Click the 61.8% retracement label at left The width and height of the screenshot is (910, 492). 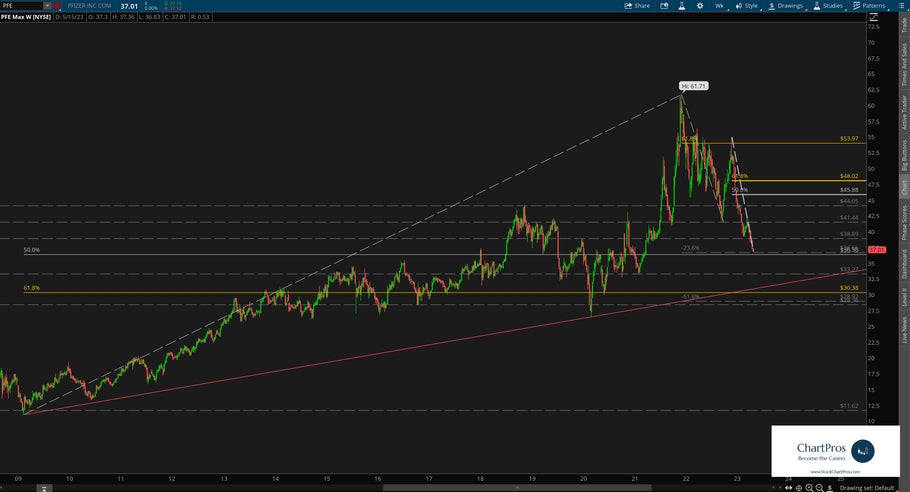(x=32, y=288)
